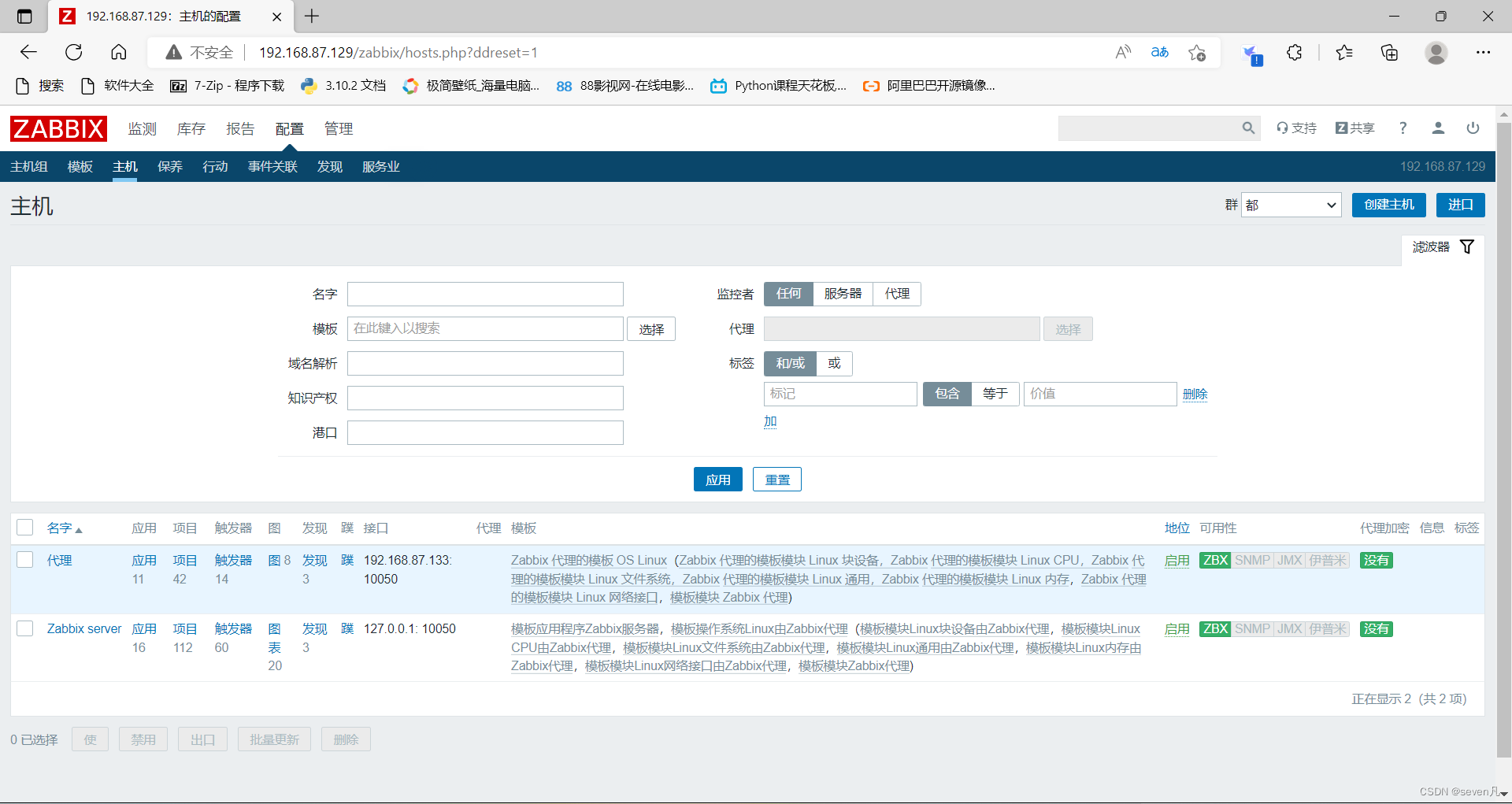Click the template 选择 button
The width and height of the screenshot is (1512, 804).
click(651, 329)
